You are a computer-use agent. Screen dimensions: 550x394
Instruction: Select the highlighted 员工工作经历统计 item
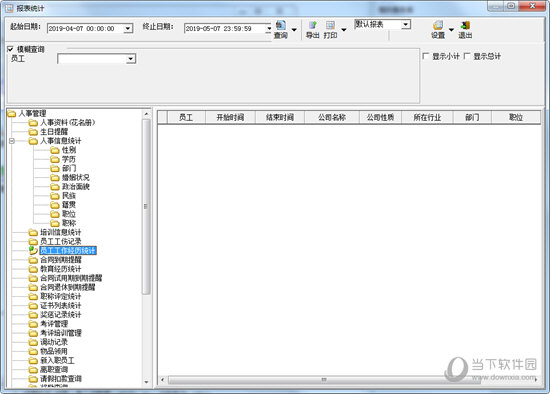[68, 251]
